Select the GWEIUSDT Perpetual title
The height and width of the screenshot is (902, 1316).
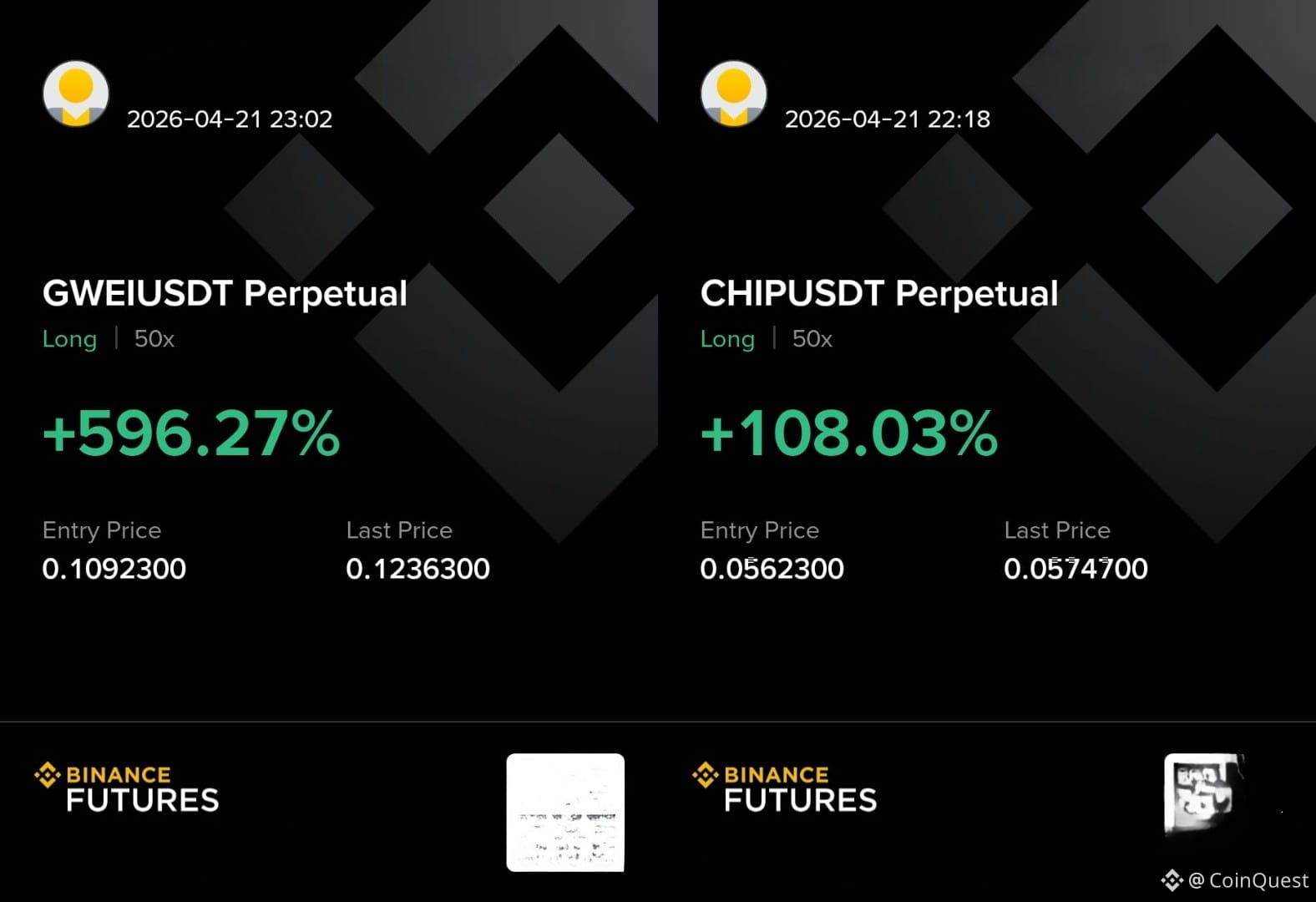(x=225, y=293)
